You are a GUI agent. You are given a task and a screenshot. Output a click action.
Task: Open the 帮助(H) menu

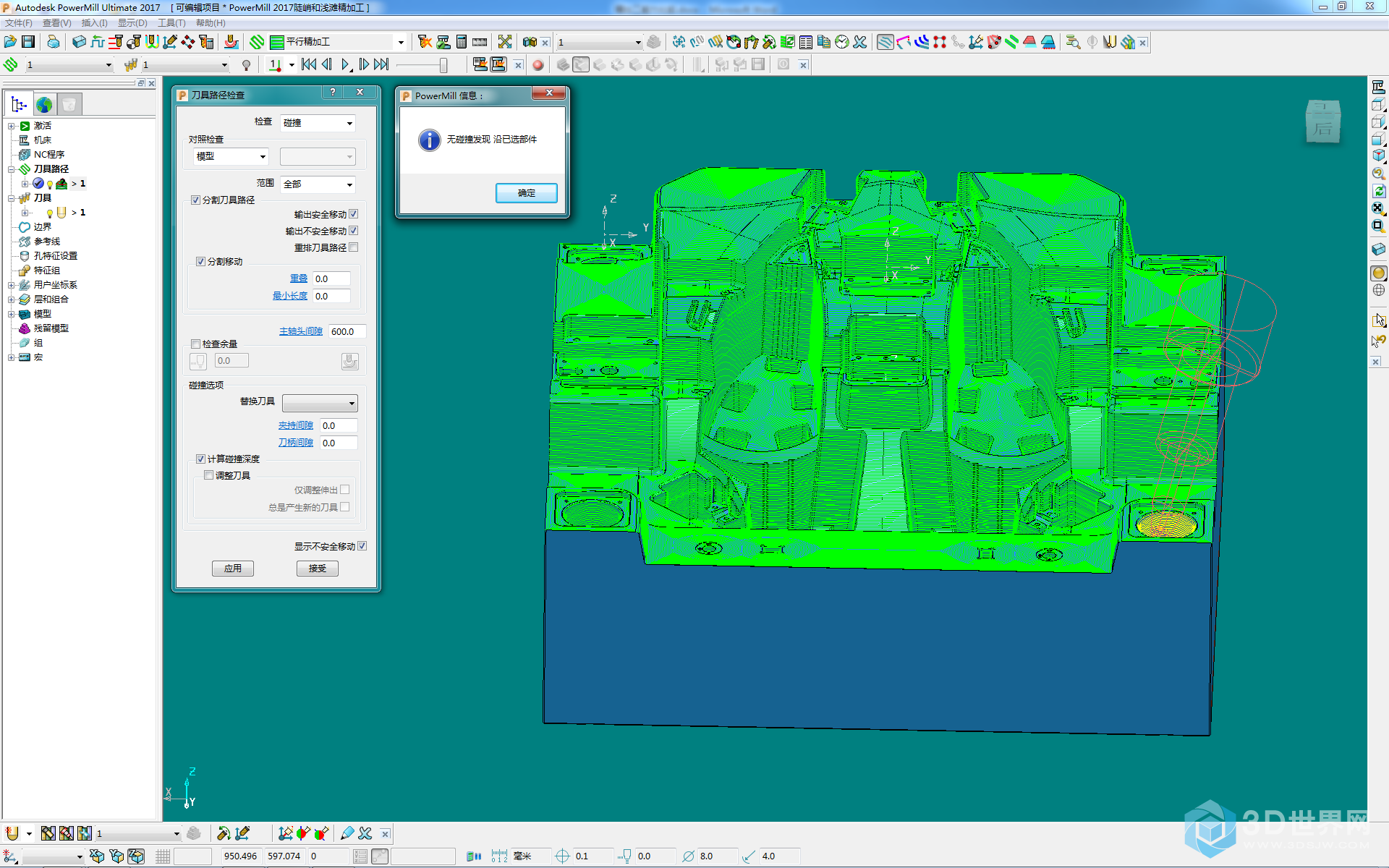tap(211, 23)
